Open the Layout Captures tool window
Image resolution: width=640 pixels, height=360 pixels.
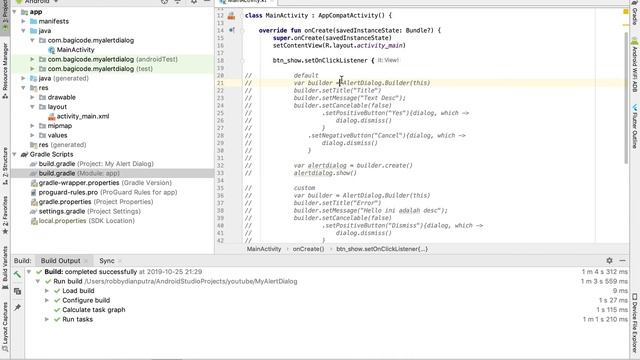click(x=5, y=327)
